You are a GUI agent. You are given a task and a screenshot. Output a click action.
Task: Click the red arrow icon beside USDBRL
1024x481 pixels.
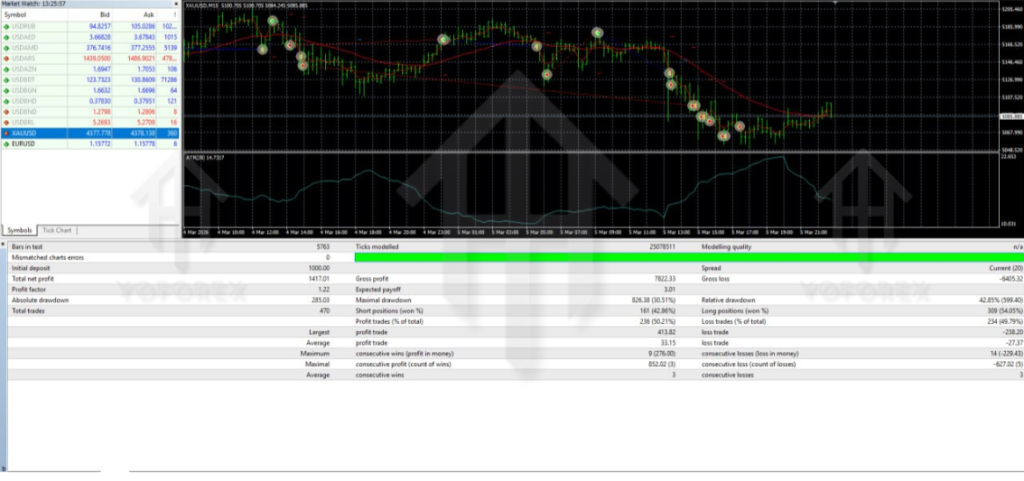[7, 122]
